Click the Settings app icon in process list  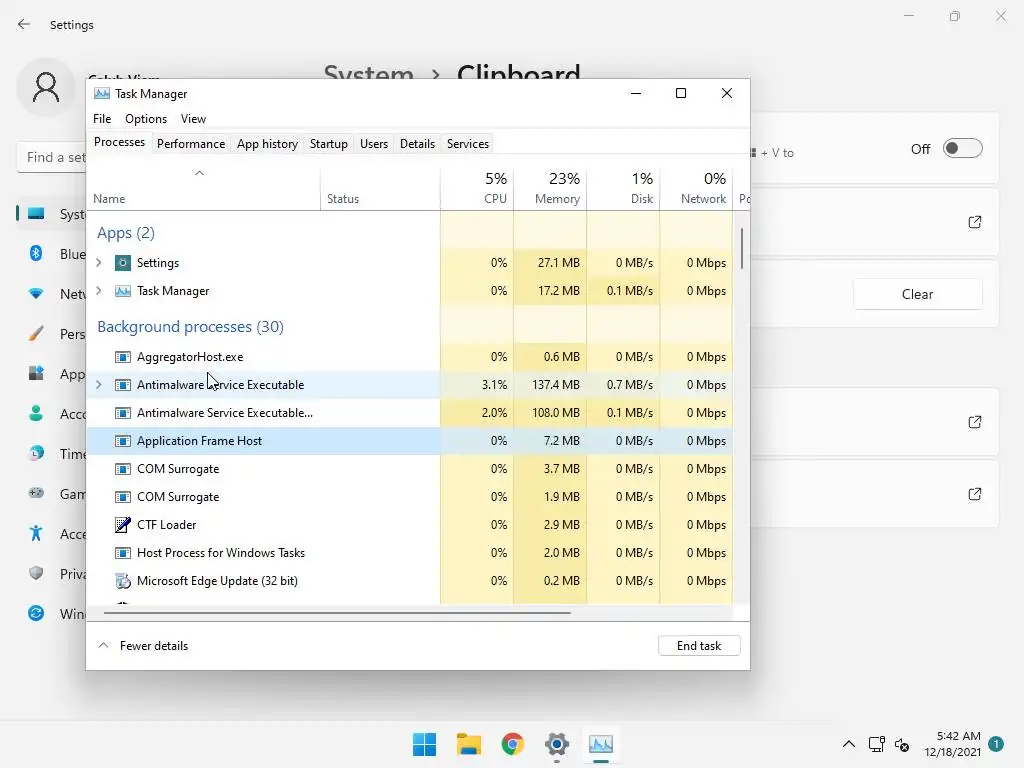point(123,263)
